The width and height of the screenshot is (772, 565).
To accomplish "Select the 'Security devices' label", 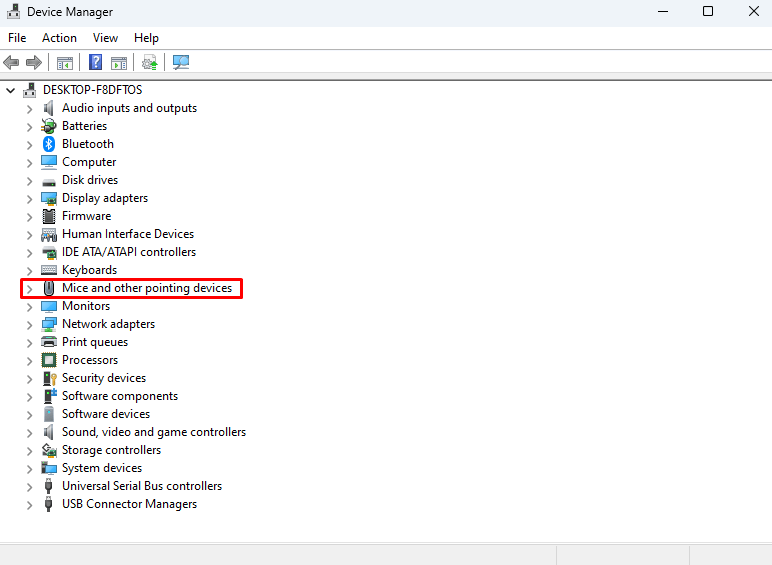I will tap(104, 378).
